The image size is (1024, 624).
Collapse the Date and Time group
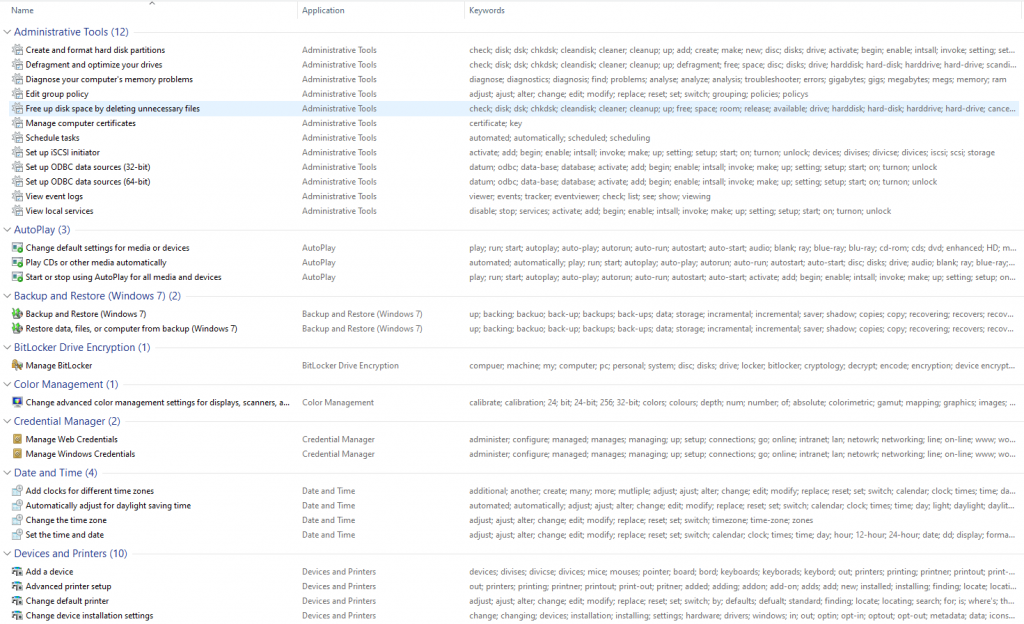7,473
